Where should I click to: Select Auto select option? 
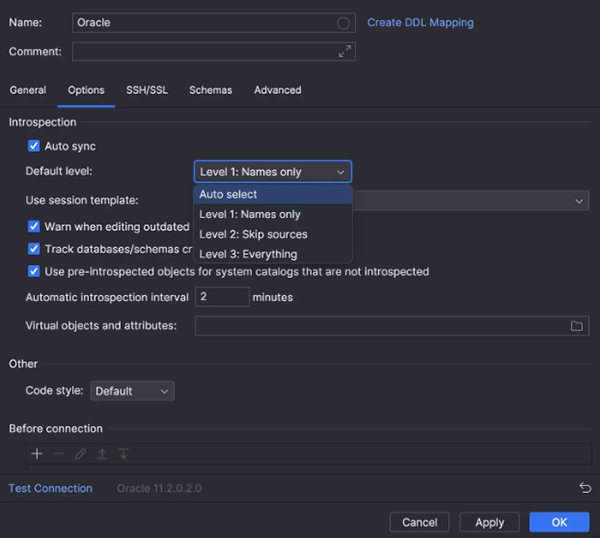[273, 194]
